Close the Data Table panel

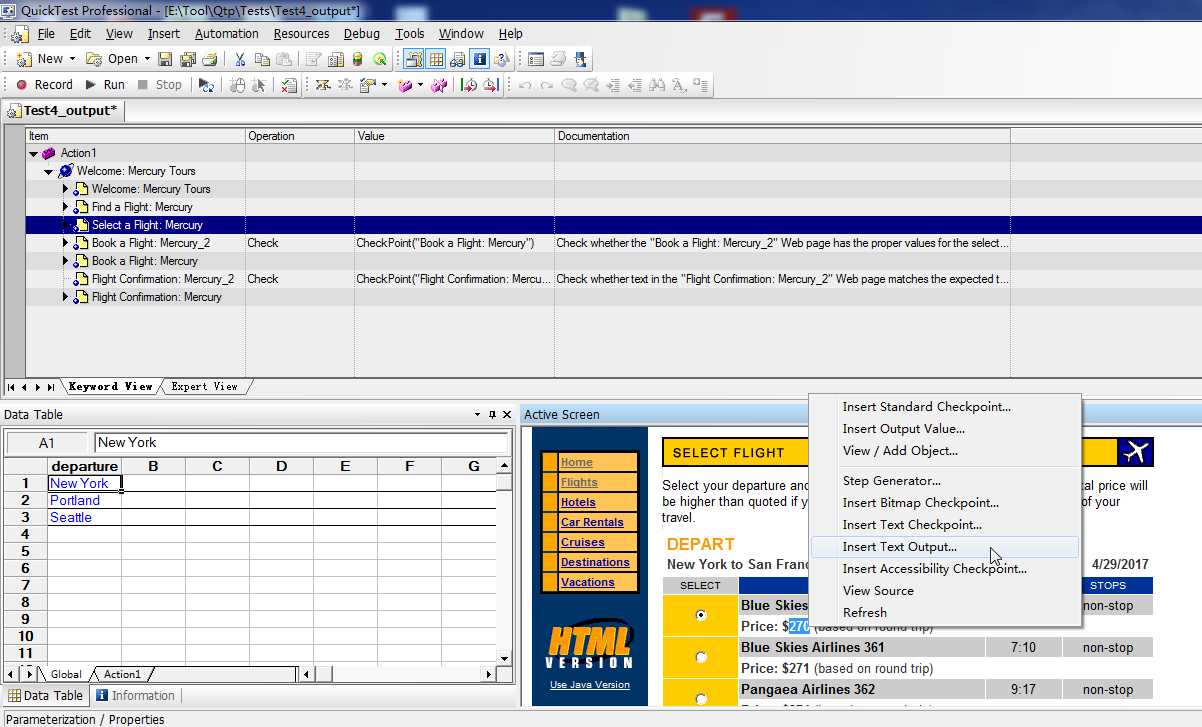click(x=507, y=414)
